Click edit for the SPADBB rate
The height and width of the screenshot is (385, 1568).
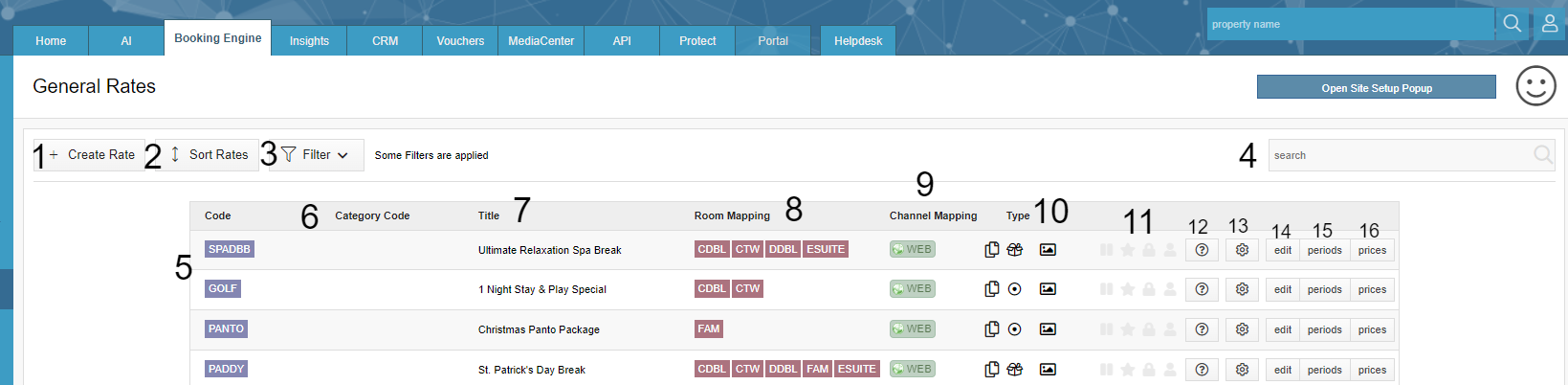point(1283,250)
